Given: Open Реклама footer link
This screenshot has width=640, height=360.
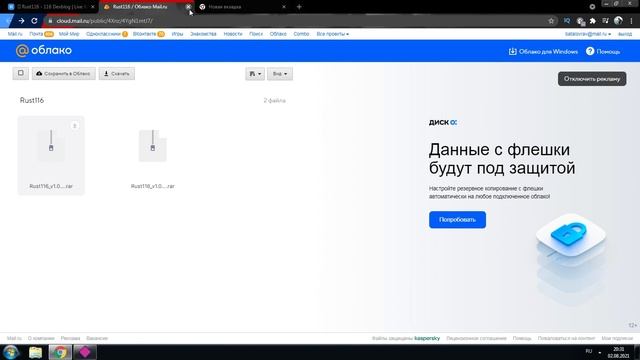Looking at the screenshot, I should (70, 338).
